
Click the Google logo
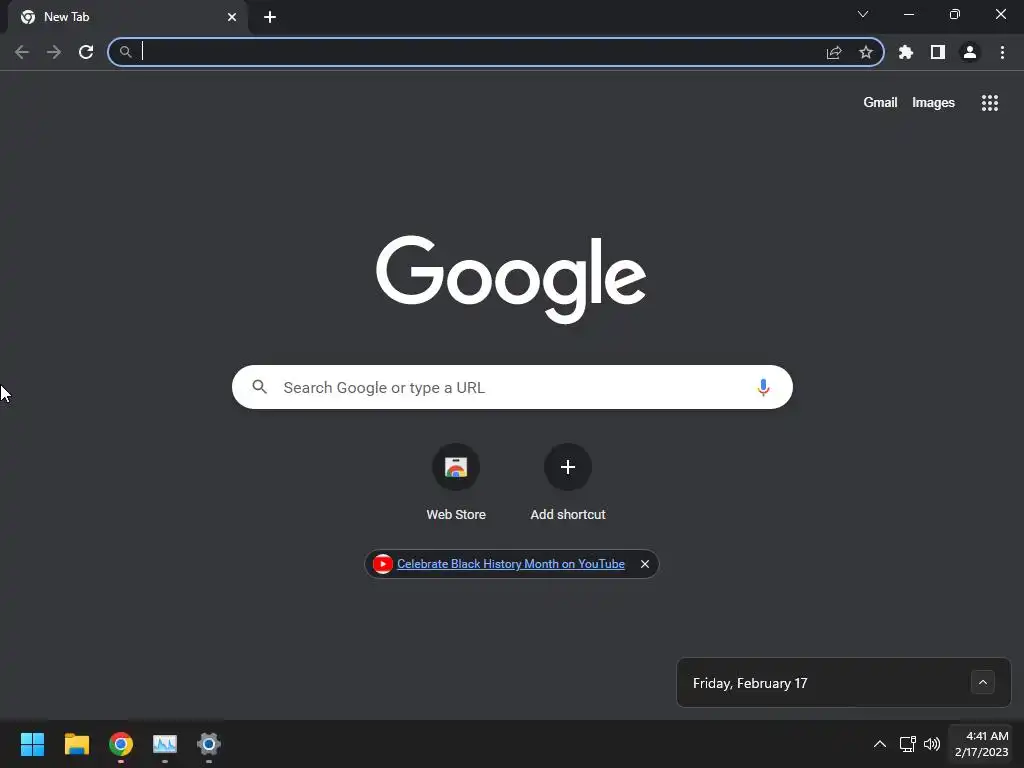[511, 279]
